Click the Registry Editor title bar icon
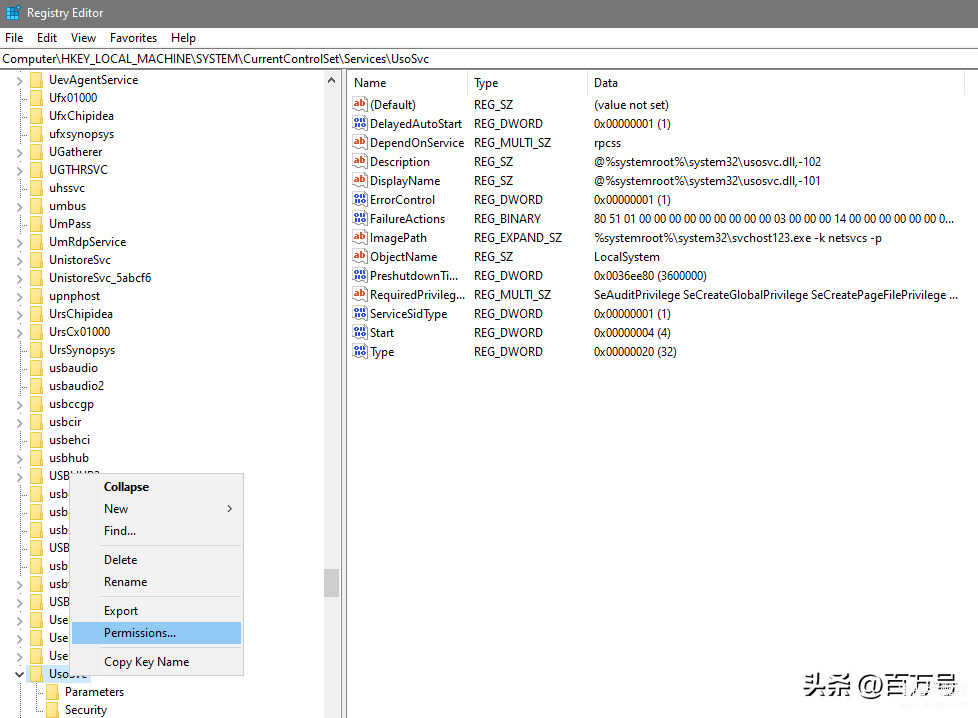This screenshot has width=978, height=718. click(x=13, y=13)
